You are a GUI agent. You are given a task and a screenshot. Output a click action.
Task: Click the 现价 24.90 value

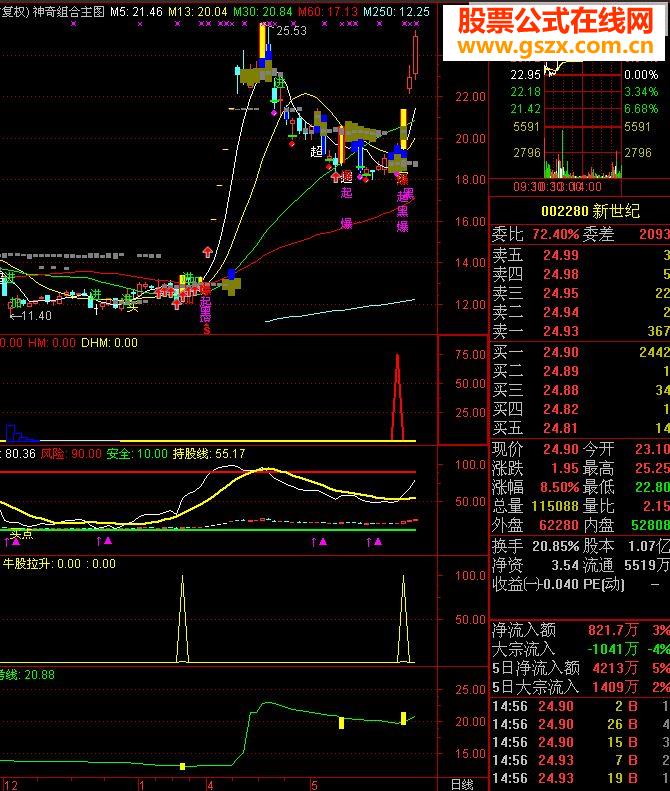tap(561, 449)
